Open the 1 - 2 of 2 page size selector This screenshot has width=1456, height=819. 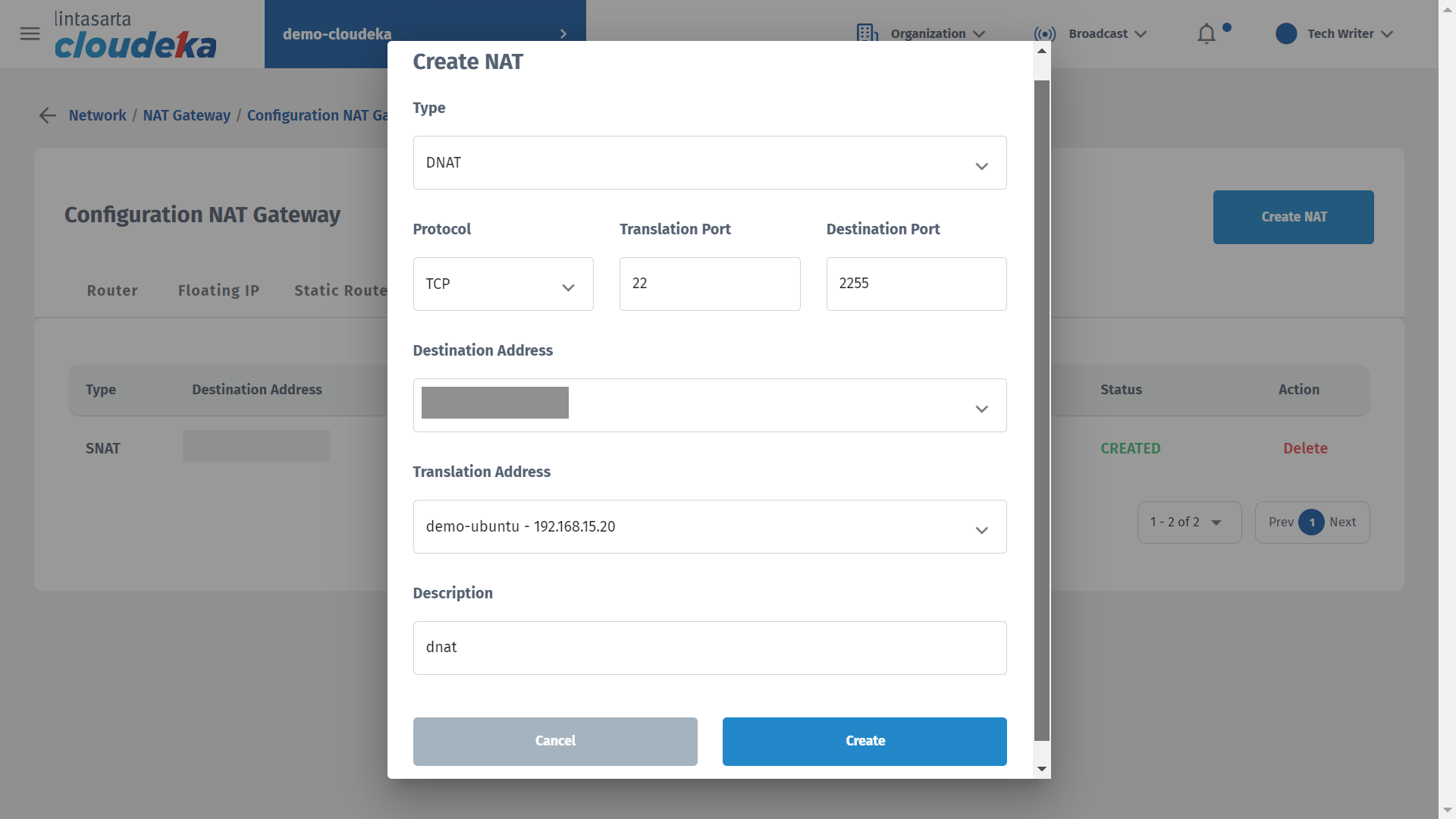point(1188,522)
